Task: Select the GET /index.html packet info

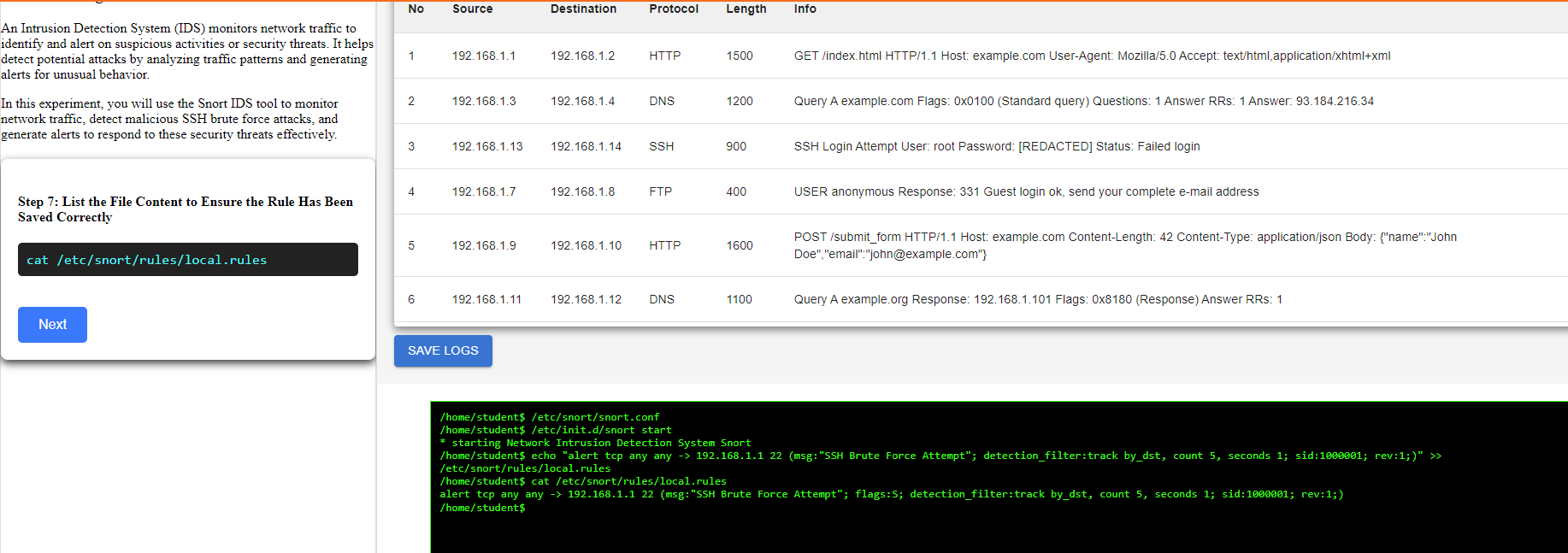Action: coord(1091,56)
